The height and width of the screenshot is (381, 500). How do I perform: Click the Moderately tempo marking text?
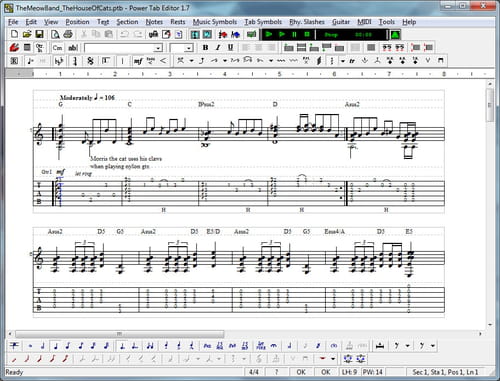(76, 98)
